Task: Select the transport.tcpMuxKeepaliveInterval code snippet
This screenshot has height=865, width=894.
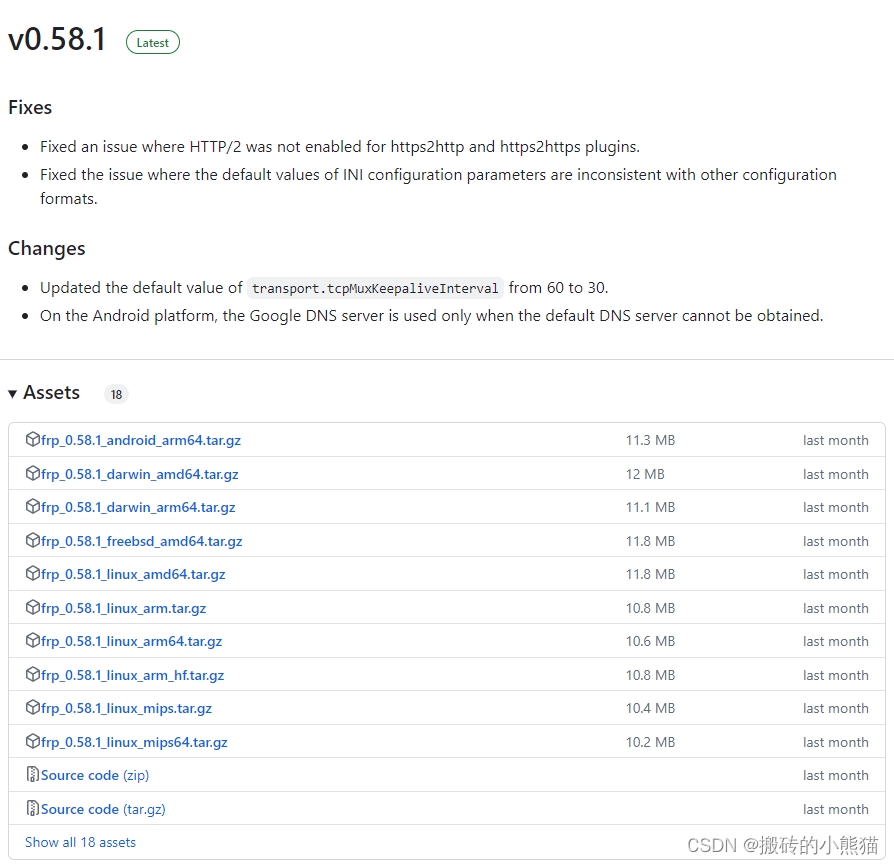Action: tap(375, 288)
